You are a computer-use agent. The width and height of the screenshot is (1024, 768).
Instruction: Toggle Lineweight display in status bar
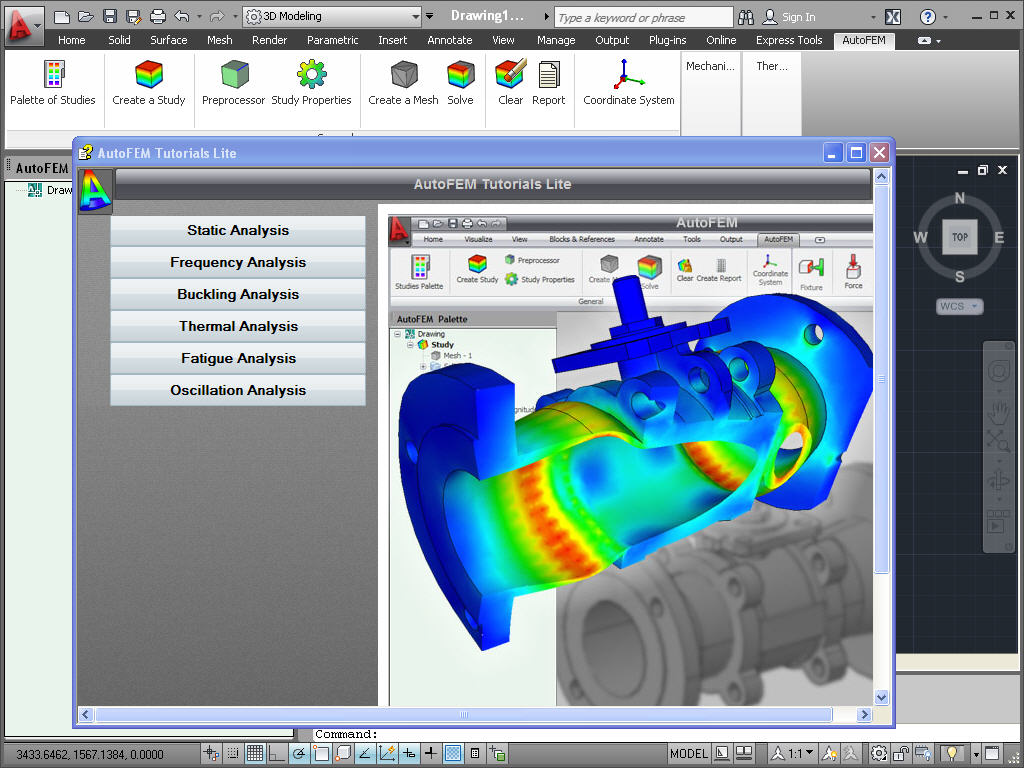[x=431, y=754]
